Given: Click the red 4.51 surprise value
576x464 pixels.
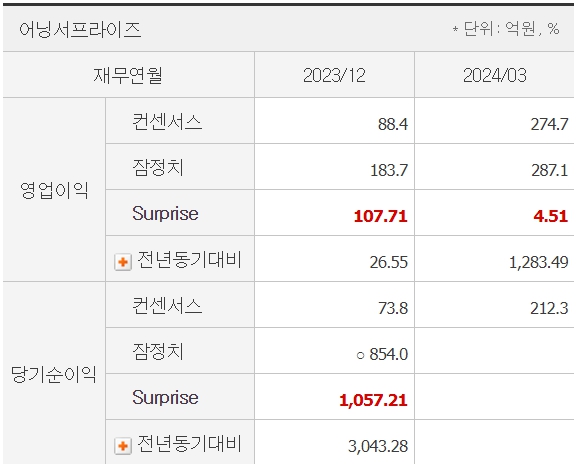Looking at the screenshot, I should [x=551, y=216].
